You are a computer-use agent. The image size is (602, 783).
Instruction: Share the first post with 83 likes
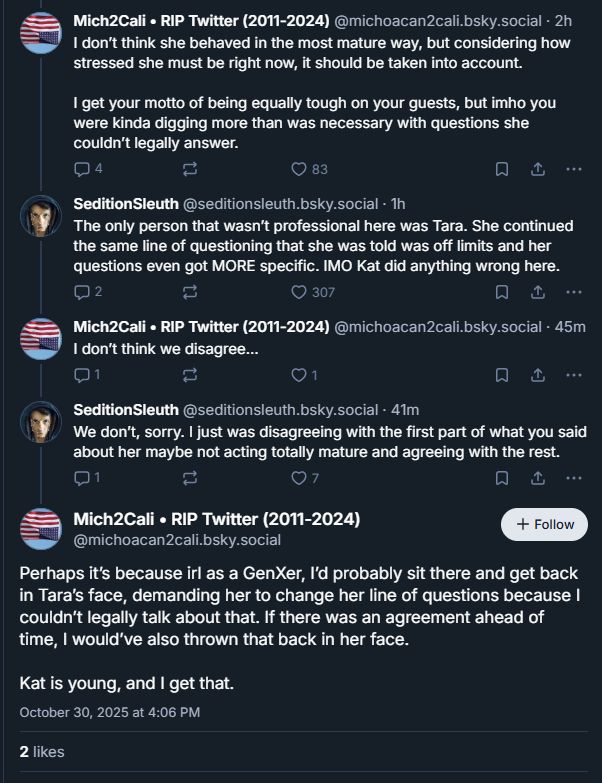pos(537,169)
